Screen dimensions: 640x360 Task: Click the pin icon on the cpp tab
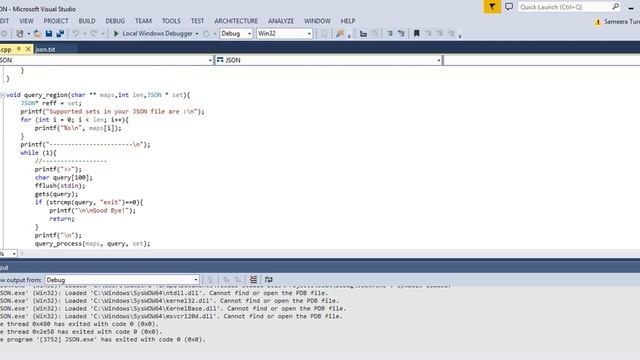[18, 49]
